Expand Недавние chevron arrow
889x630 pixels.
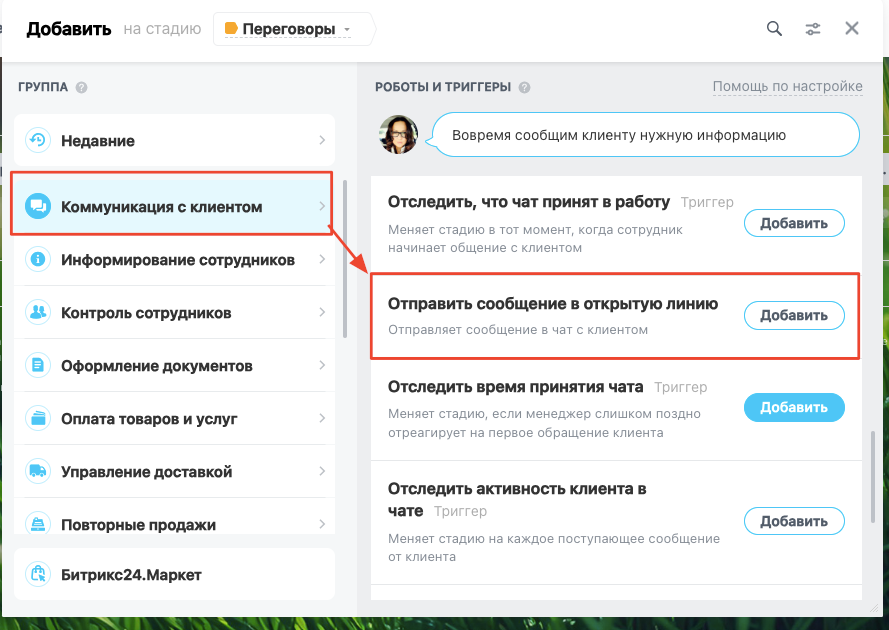322,140
